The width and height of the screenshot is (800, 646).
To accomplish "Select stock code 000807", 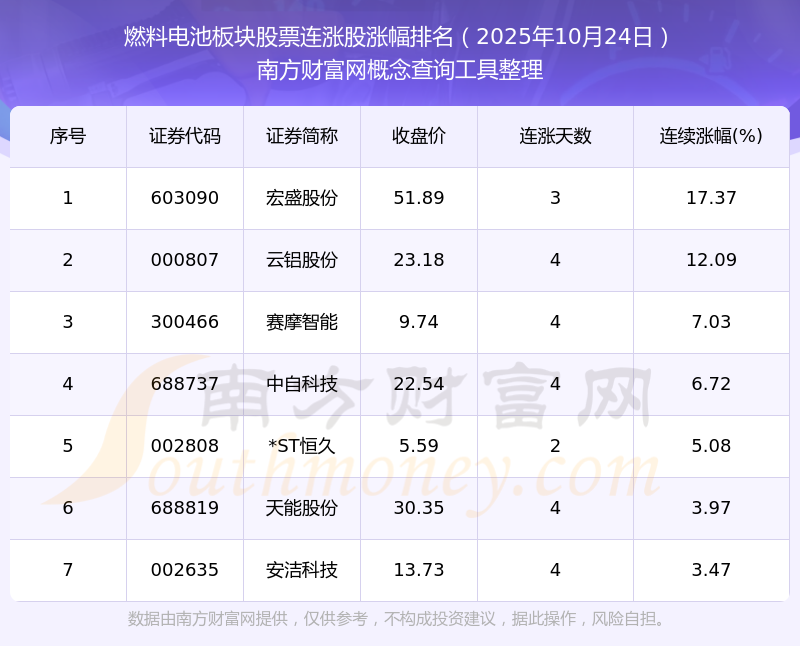I will [185, 260].
